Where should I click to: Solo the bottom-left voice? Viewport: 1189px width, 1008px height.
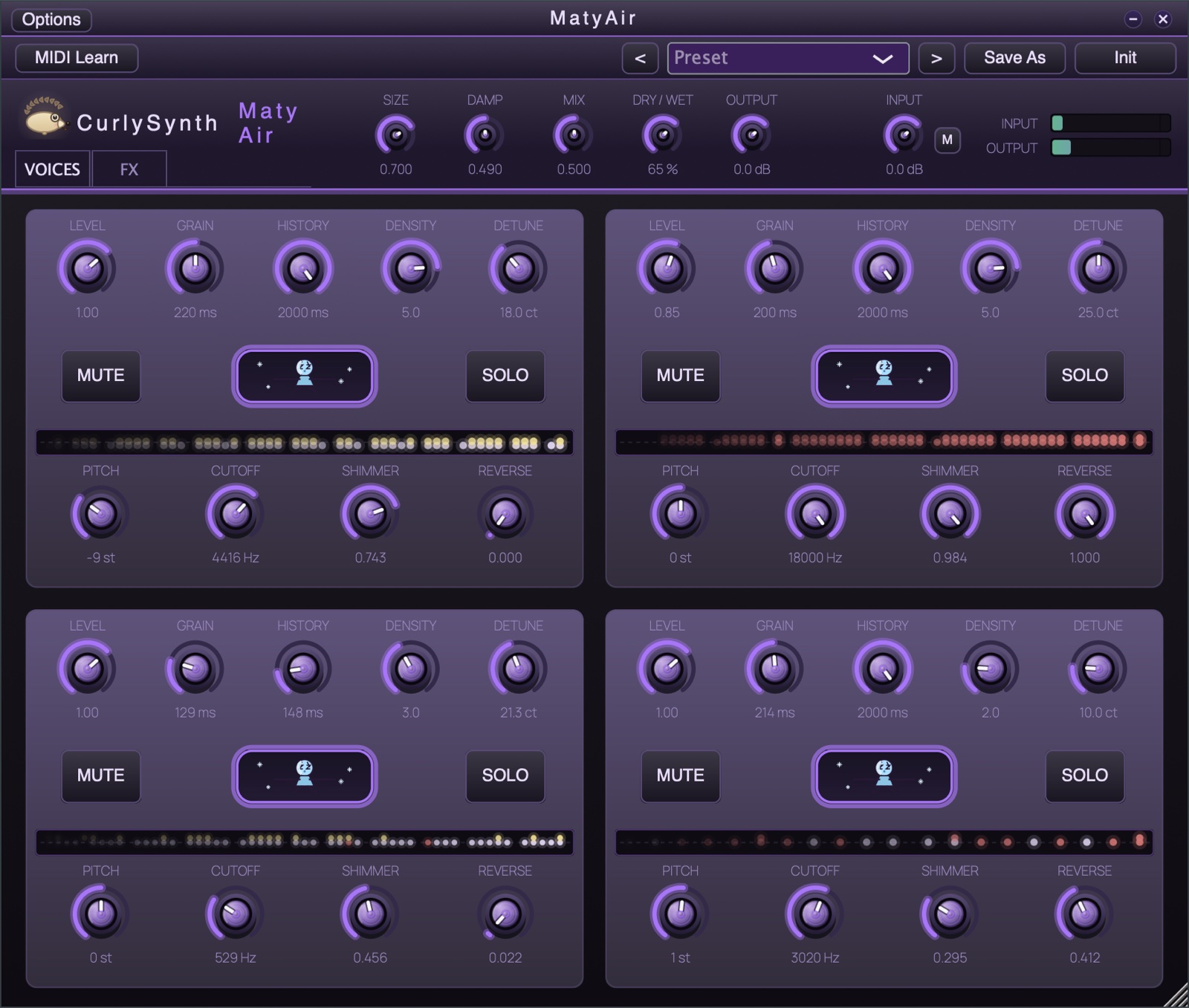pyautogui.click(x=505, y=775)
